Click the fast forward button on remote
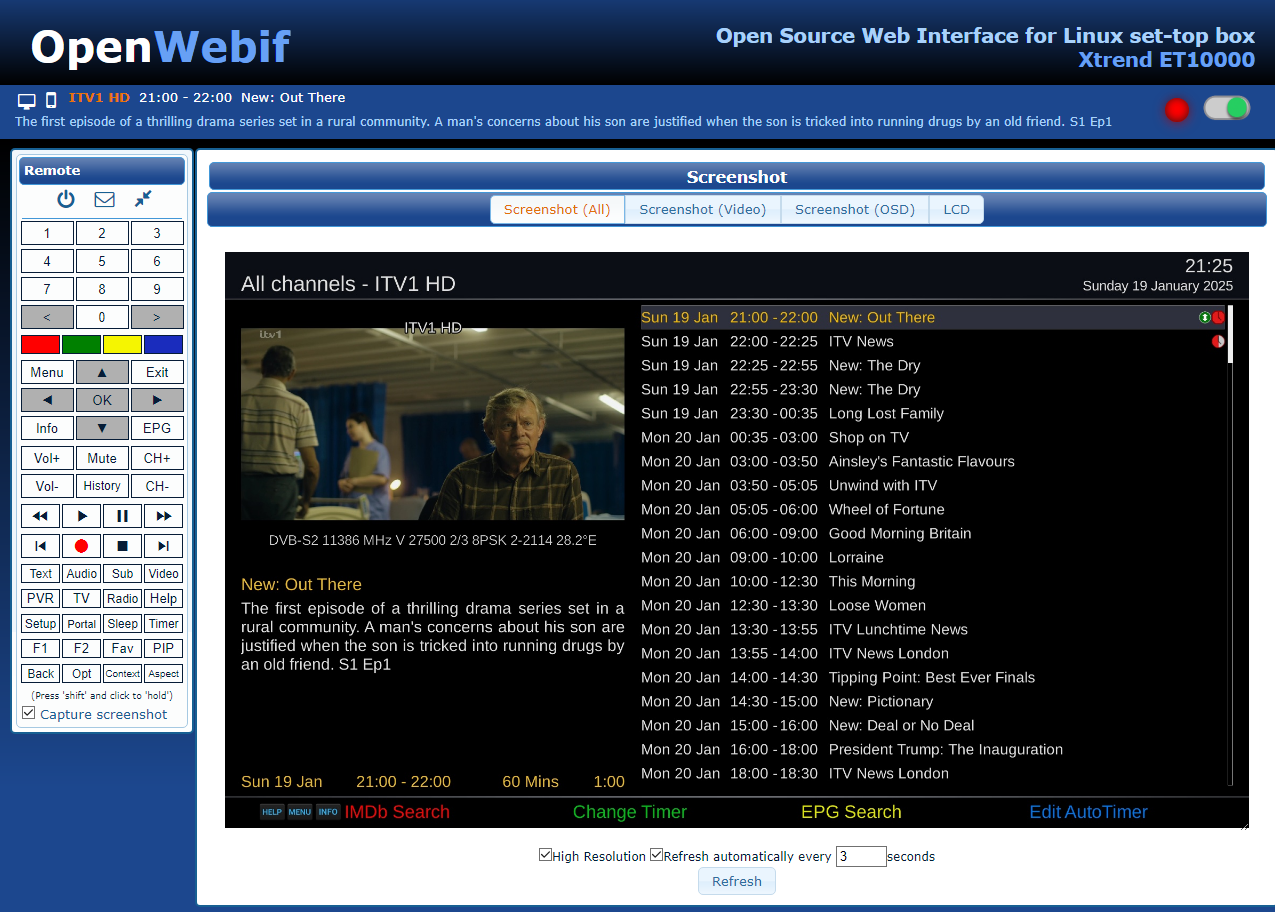 tap(163, 516)
